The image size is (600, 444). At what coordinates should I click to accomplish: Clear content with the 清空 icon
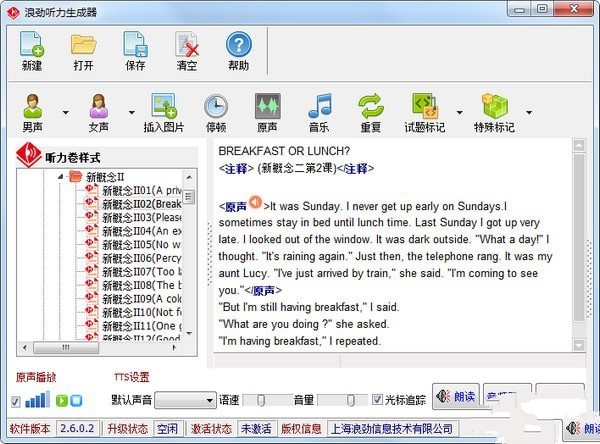(x=187, y=46)
